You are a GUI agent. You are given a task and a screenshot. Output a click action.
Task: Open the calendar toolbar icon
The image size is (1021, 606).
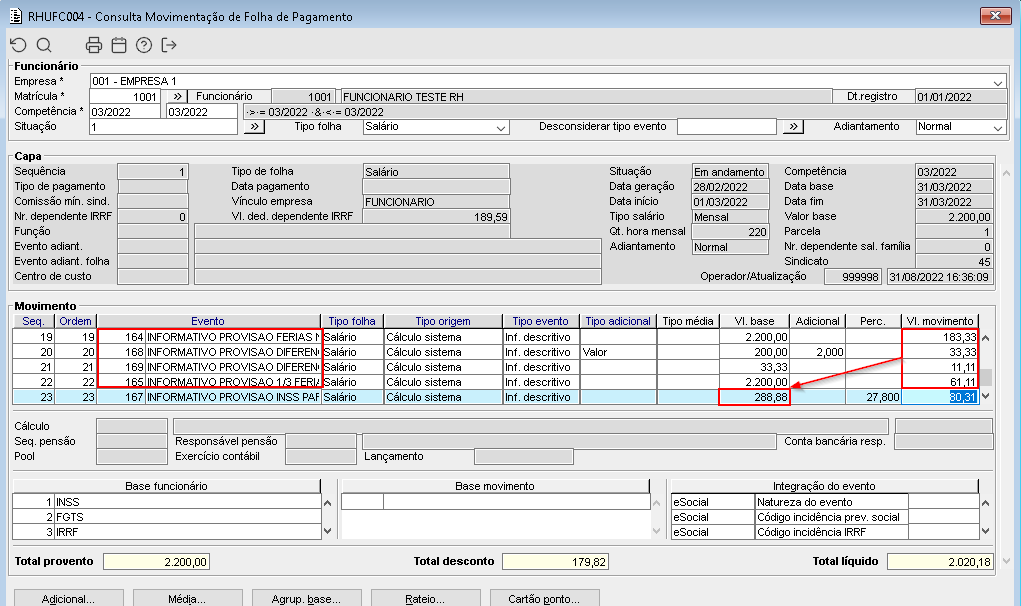(119, 45)
